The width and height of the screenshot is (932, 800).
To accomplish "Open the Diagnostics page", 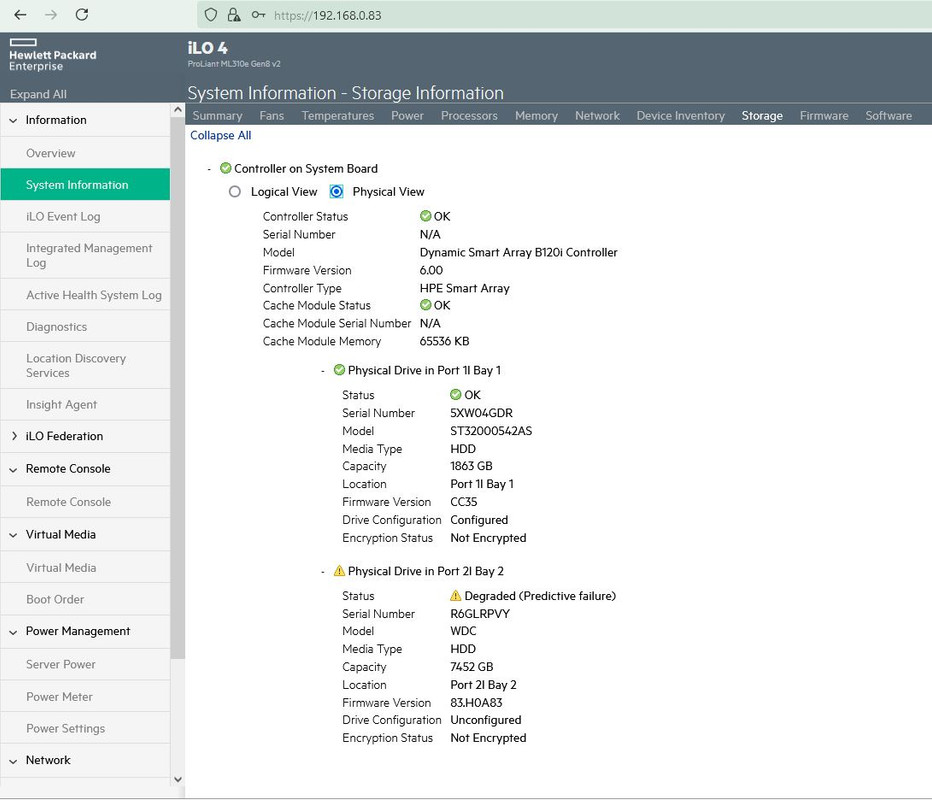I will (85, 326).
